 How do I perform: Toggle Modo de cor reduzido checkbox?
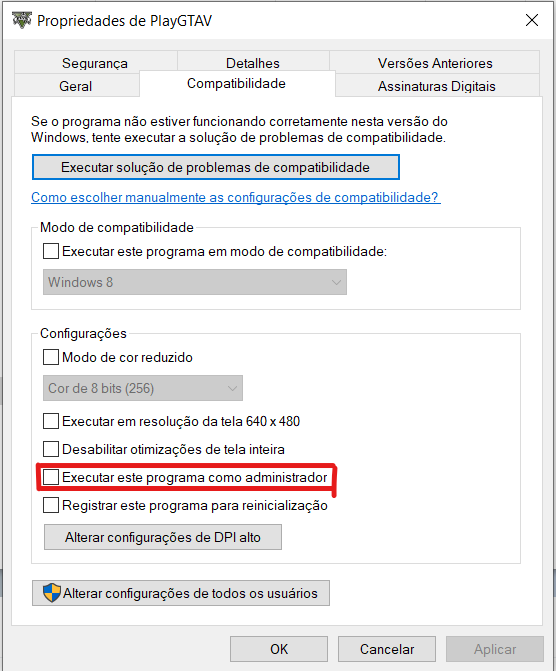pos(51,357)
